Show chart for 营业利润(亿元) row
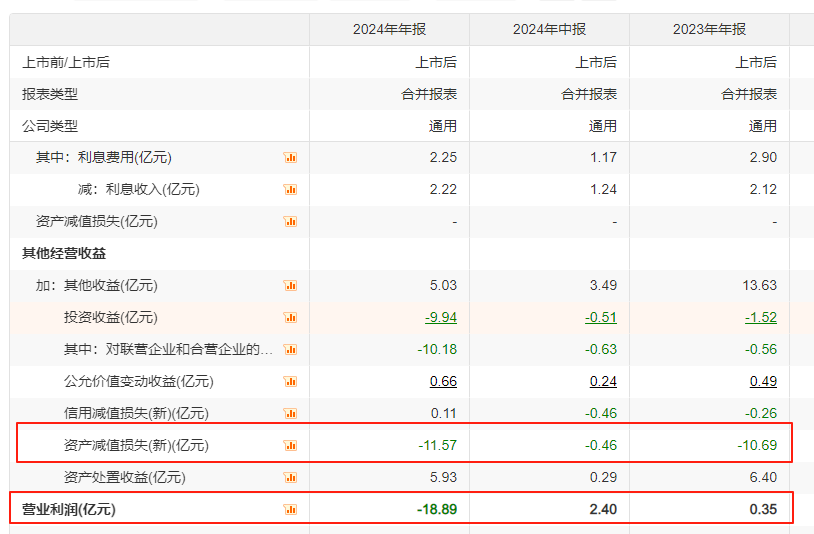The width and height of the screenshot is (814, 534). pyautogui.click(x=291, y=509)
